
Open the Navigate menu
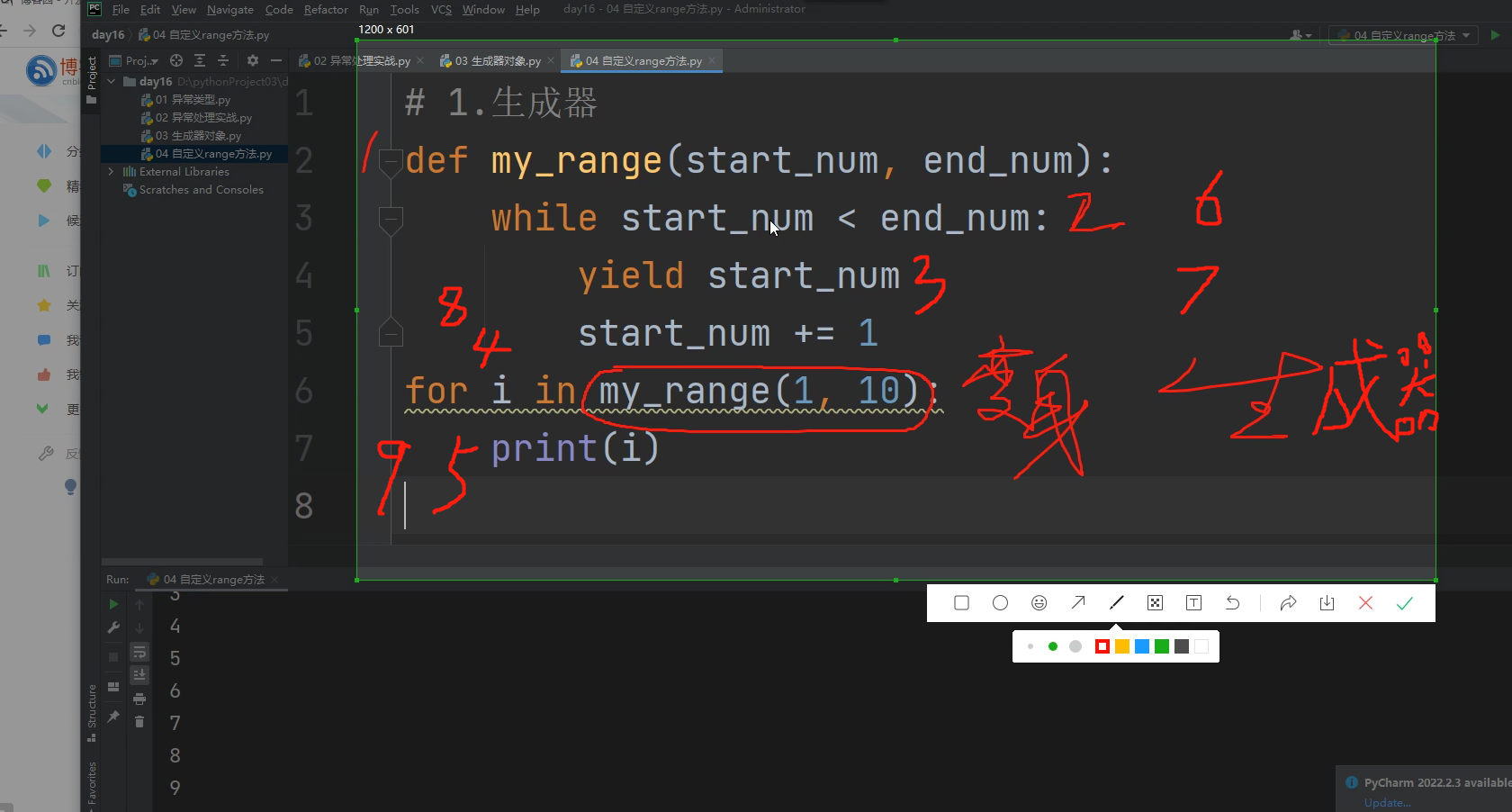coord(230,10)
